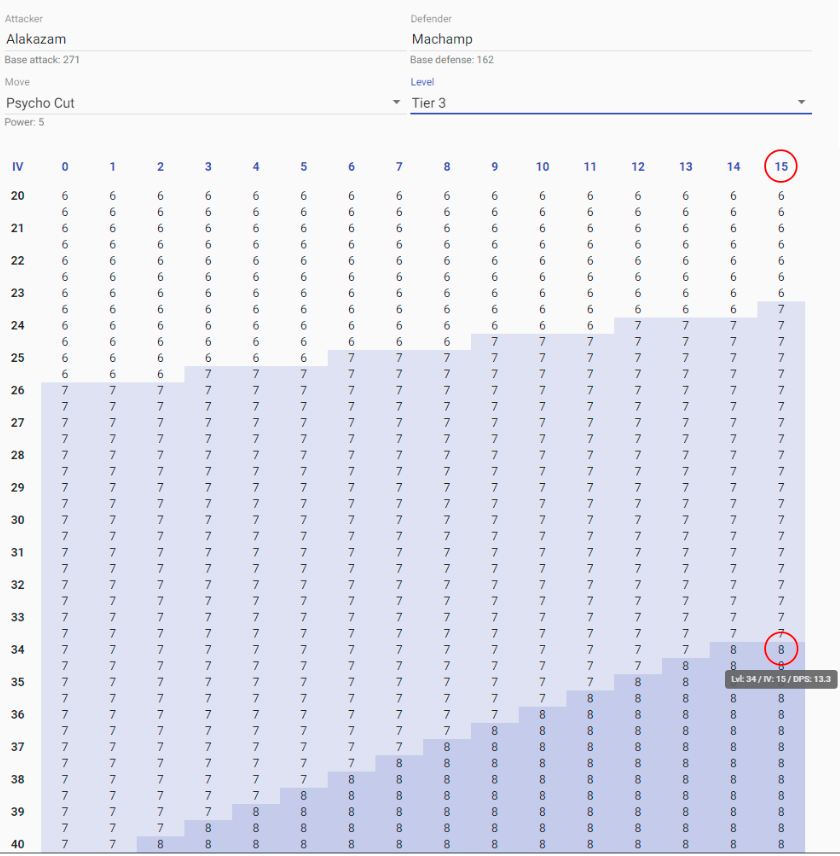The image size is (840, 856).
Task: Click row label for level 33
Action: (x=17, y=617)
